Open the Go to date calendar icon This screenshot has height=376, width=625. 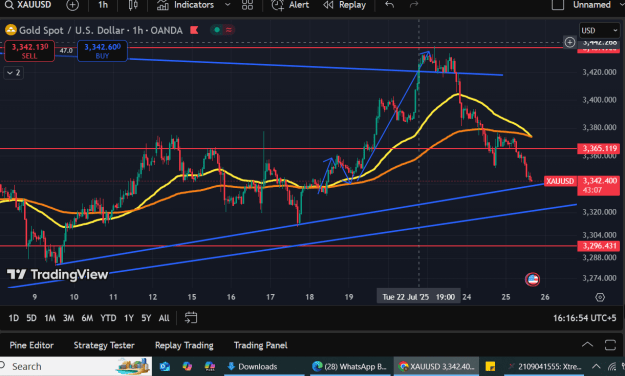coord(191,318)
